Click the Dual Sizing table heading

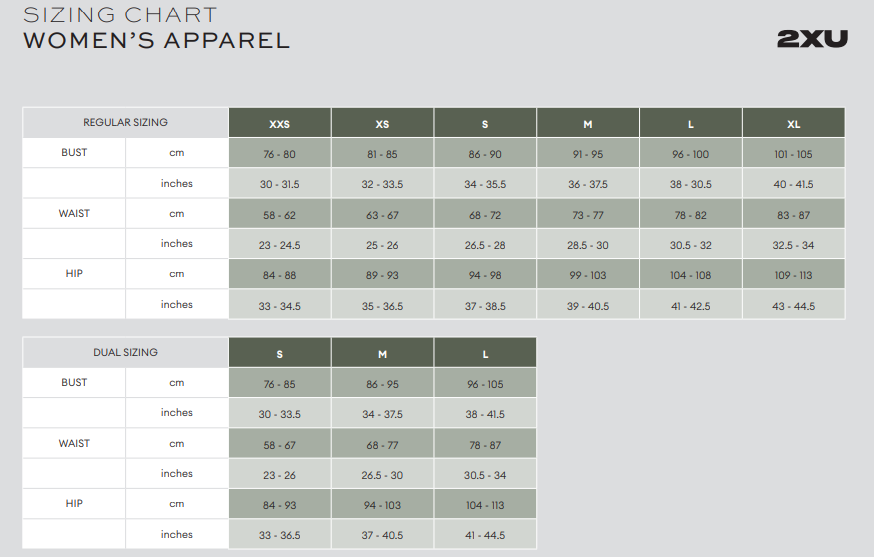click(x=125, y=352)
